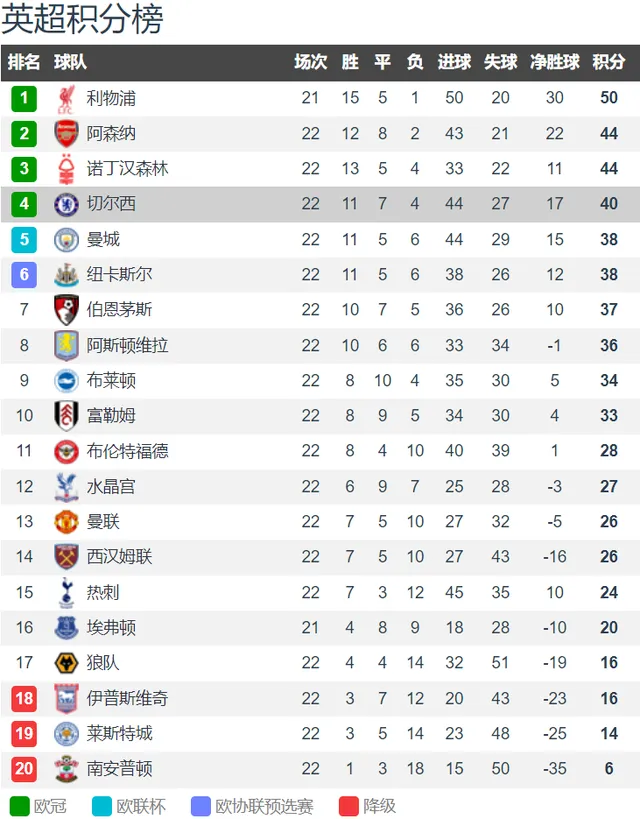640x819 pixels.
Task: Select the Tottenham (热刺) cockerel logo
Action: pyautogui.click(x=66, y=592)
